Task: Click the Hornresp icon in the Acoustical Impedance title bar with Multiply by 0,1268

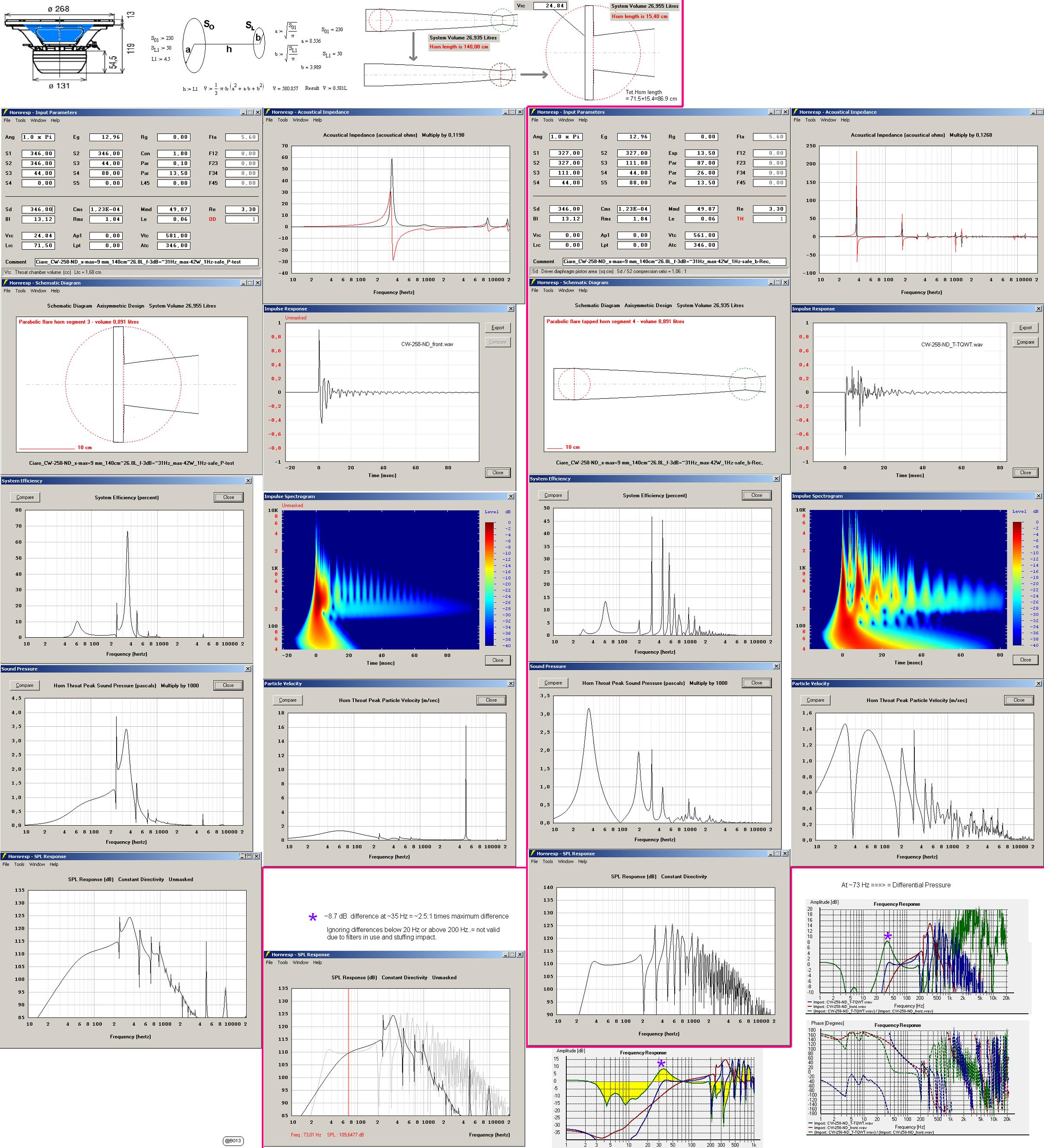Action: click(795, 111)
